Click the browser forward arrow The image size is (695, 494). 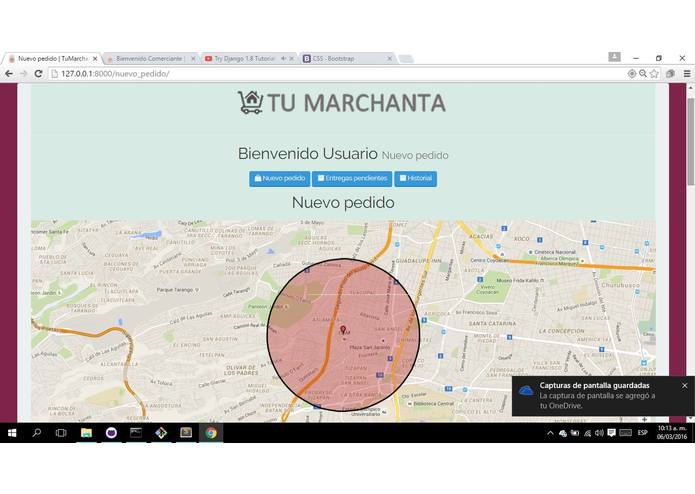23,74
